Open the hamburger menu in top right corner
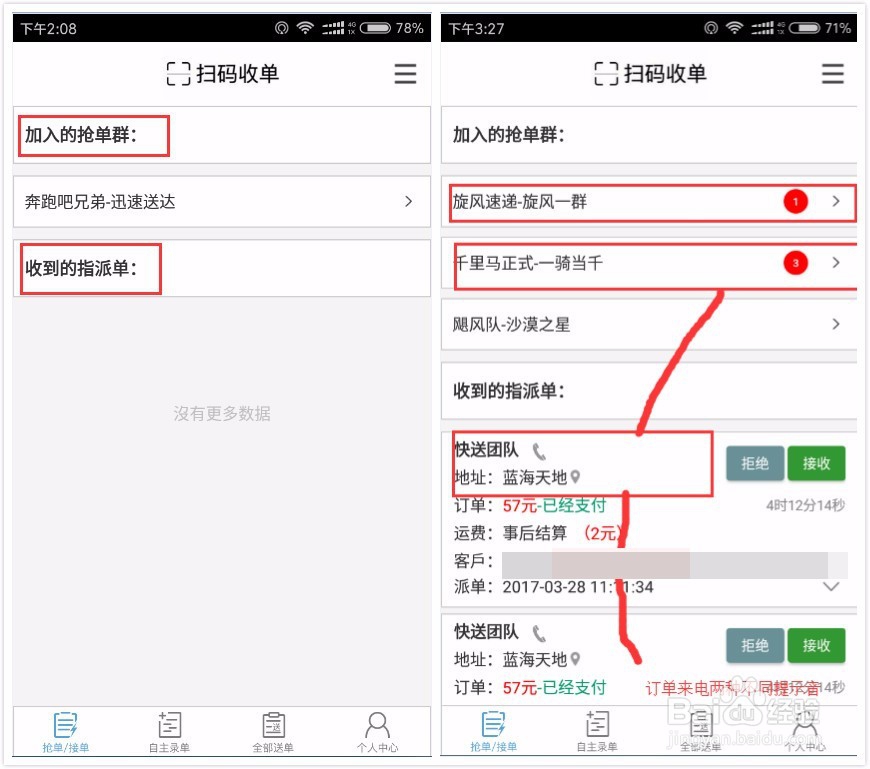 [x=405, y=73]
